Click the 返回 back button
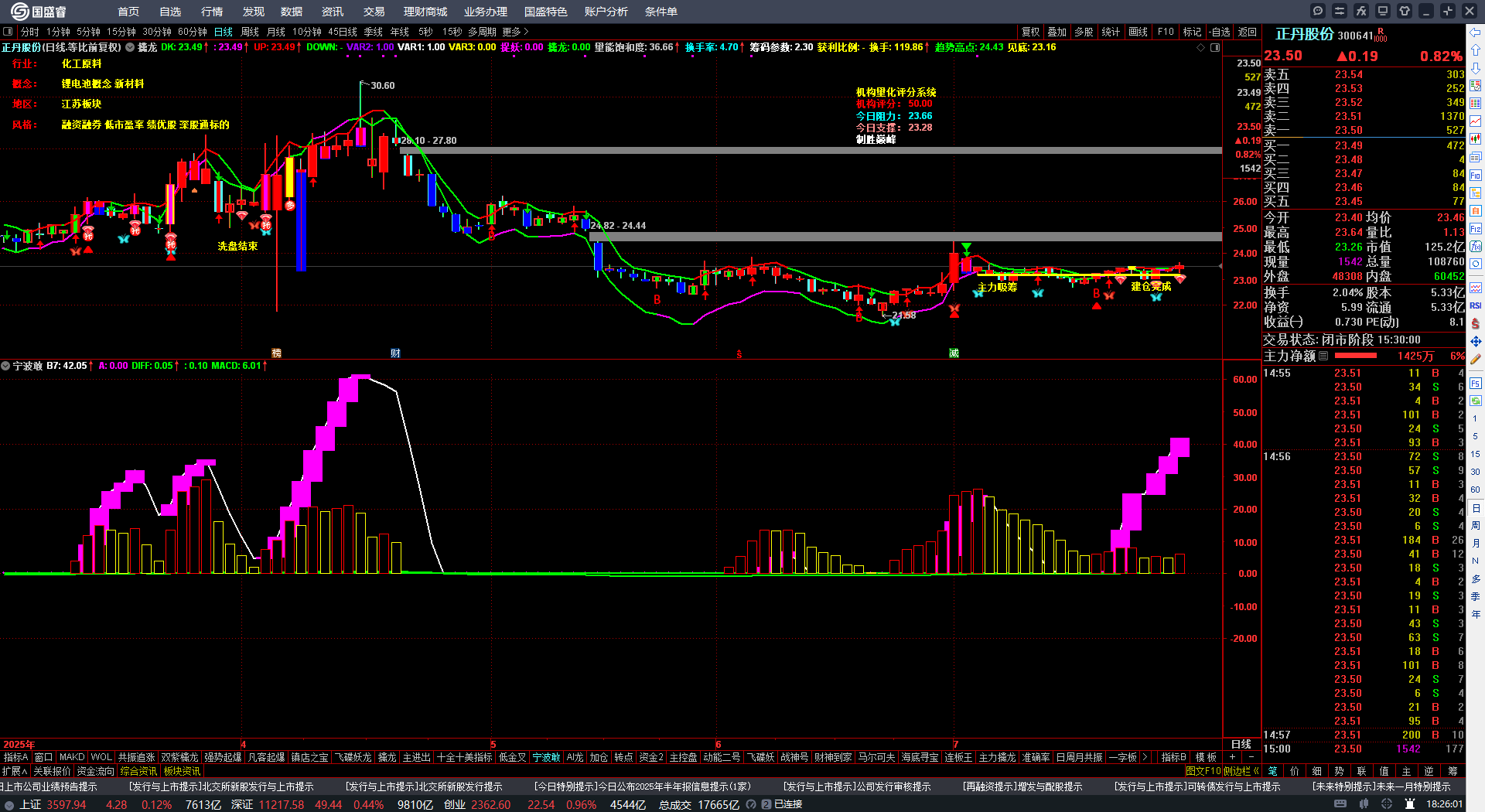The height and width of the screenshot is (812, 1485). coord(1248,32)
